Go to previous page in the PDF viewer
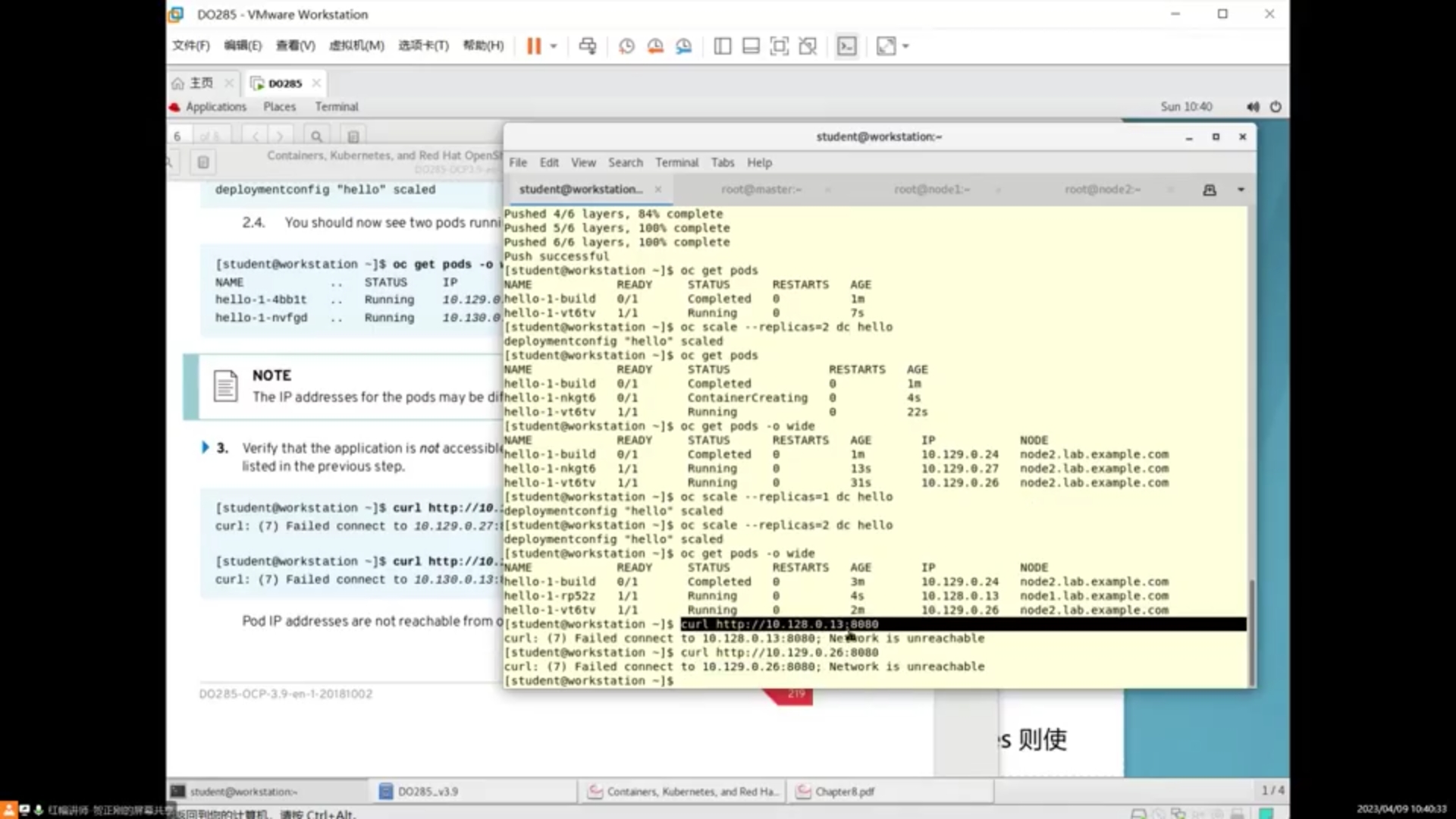Screen dimensions: 1456x819 tap(256, 136)
